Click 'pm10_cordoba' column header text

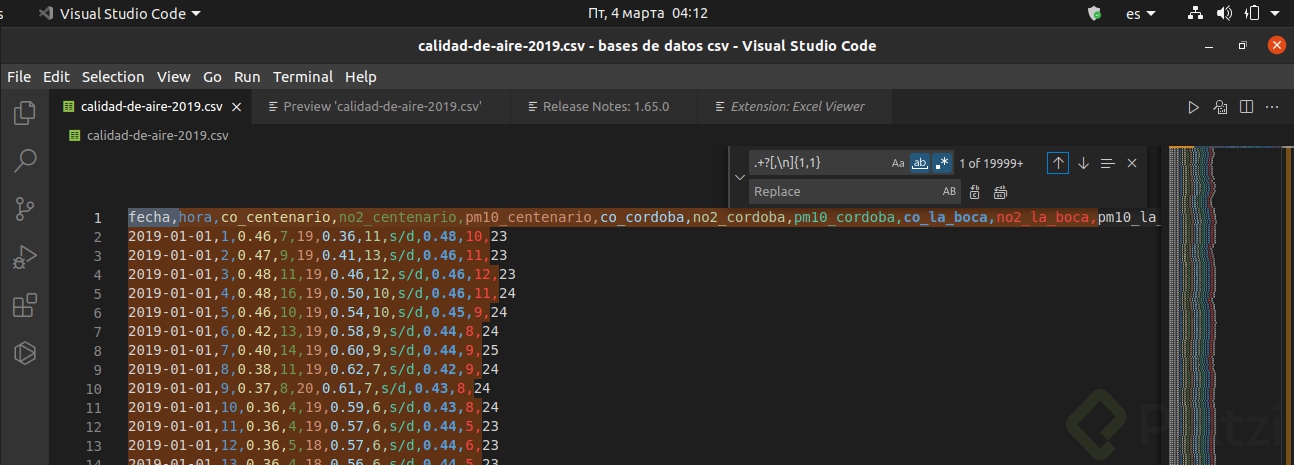(844, 218)
